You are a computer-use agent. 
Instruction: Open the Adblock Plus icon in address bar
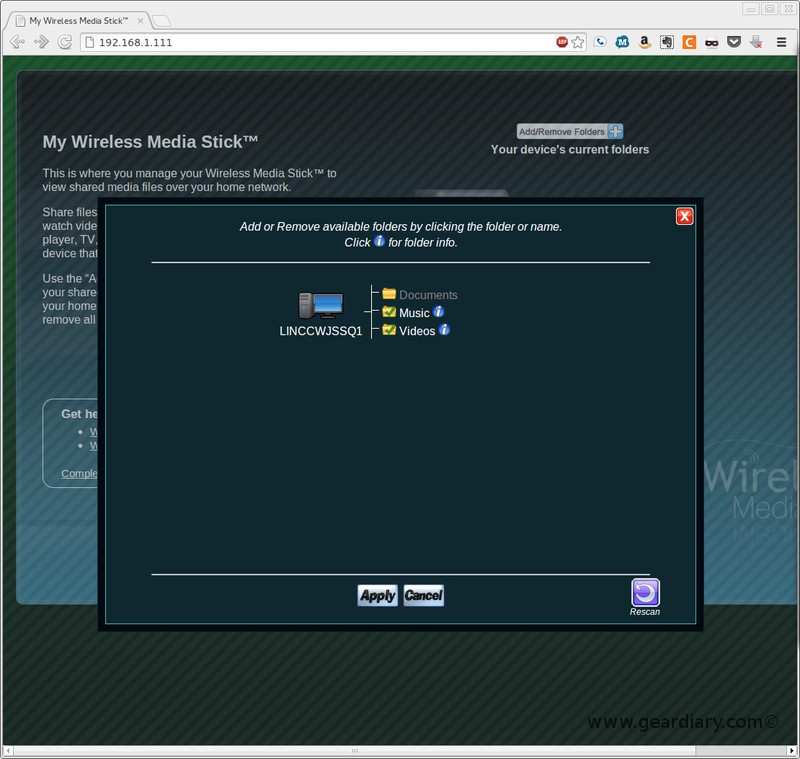coord(562,42)
